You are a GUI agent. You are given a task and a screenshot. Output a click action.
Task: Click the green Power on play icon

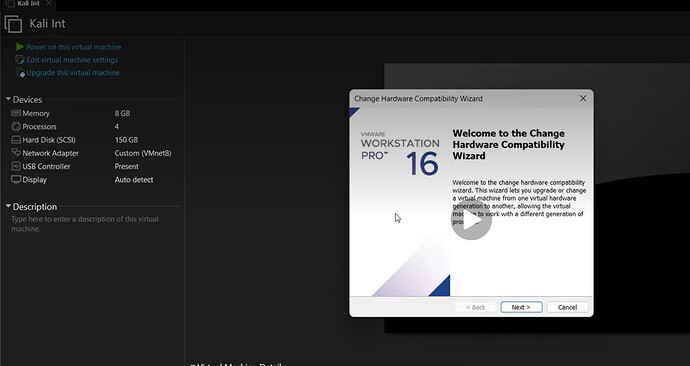pyautogui.click(x=20, y=47)
